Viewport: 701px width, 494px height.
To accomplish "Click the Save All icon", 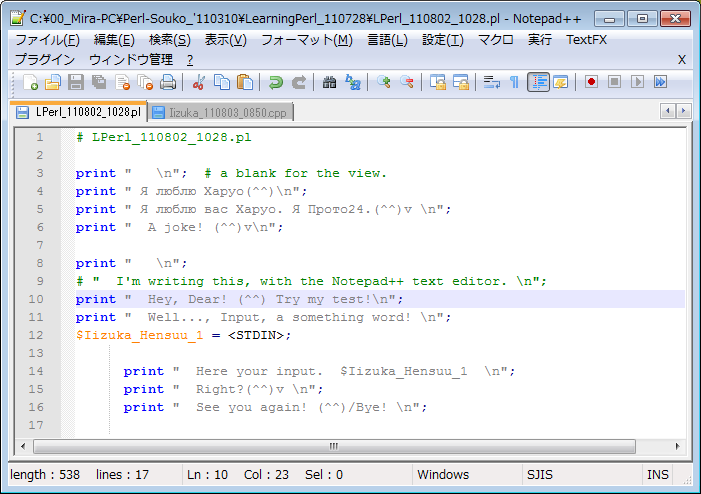I will [99, 82].
